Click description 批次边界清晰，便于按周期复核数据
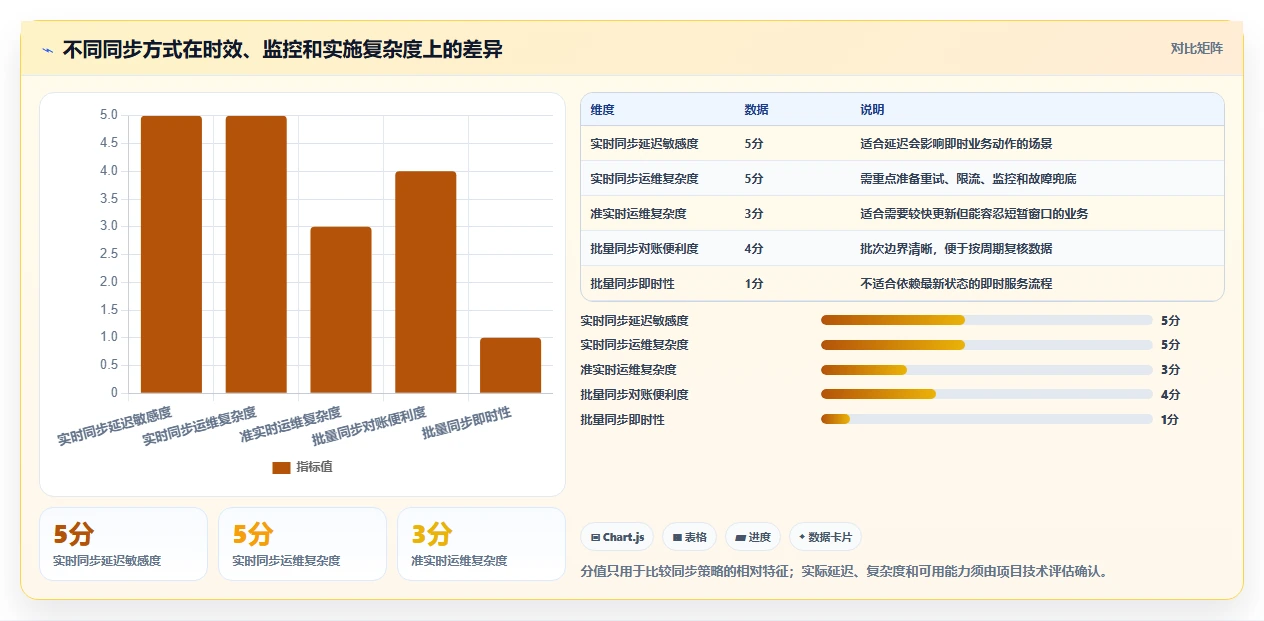 pos(956,249)
